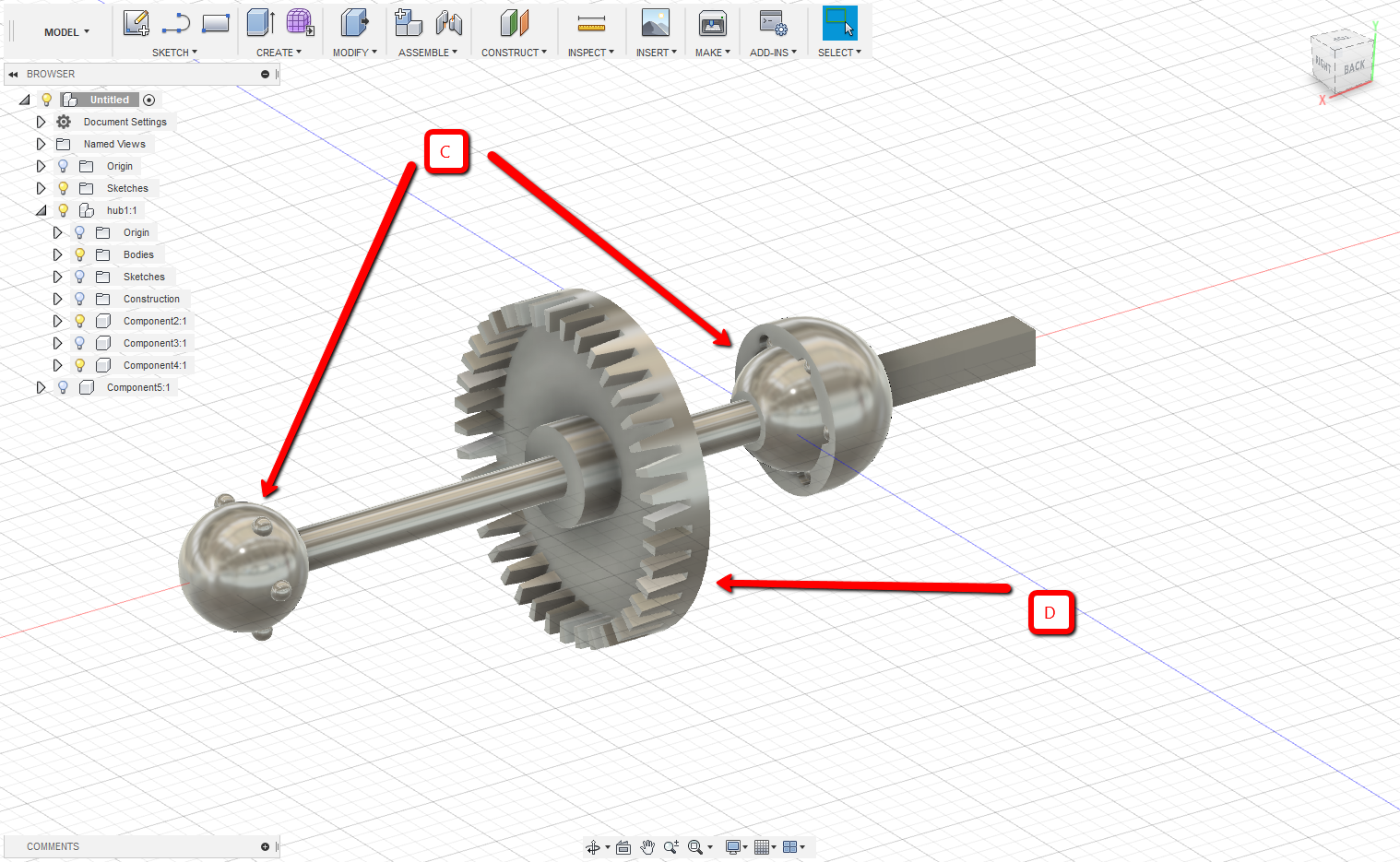This screenshot has height=862, width=1400.
Task: Click the Press Pull modify icon
Action: 354,23
